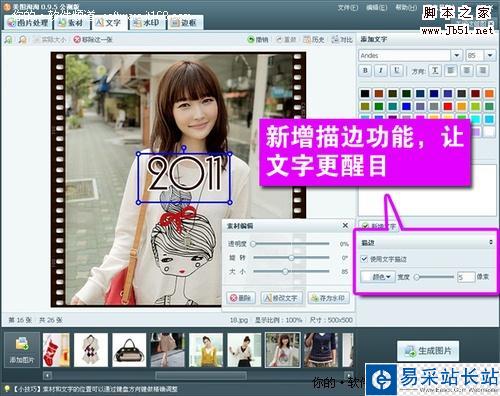Pick the black color swatch
This screenshot has width=500, height=396.
tap(365, 93)
